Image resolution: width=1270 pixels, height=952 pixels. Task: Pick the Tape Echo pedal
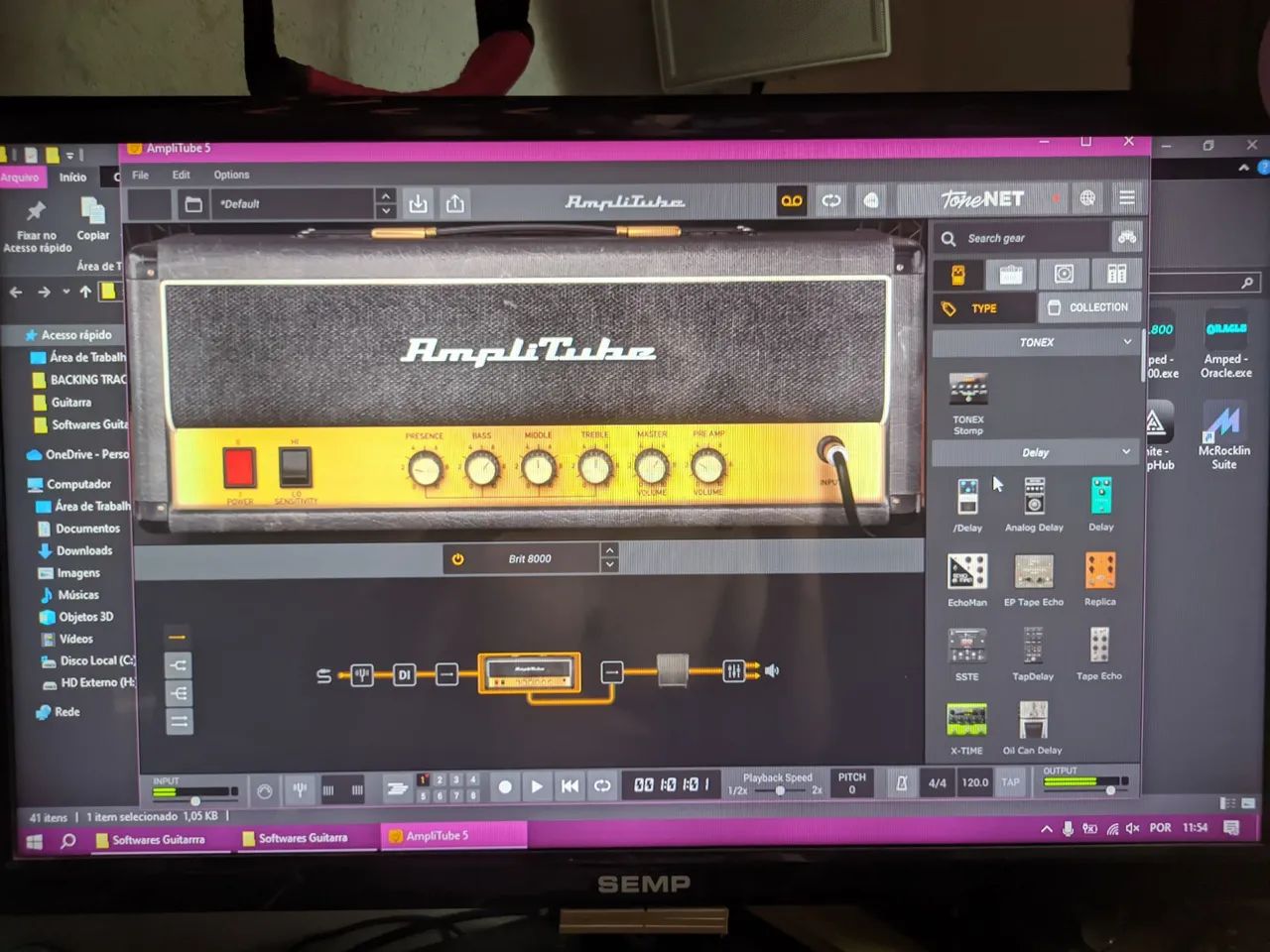(1099, 646)
